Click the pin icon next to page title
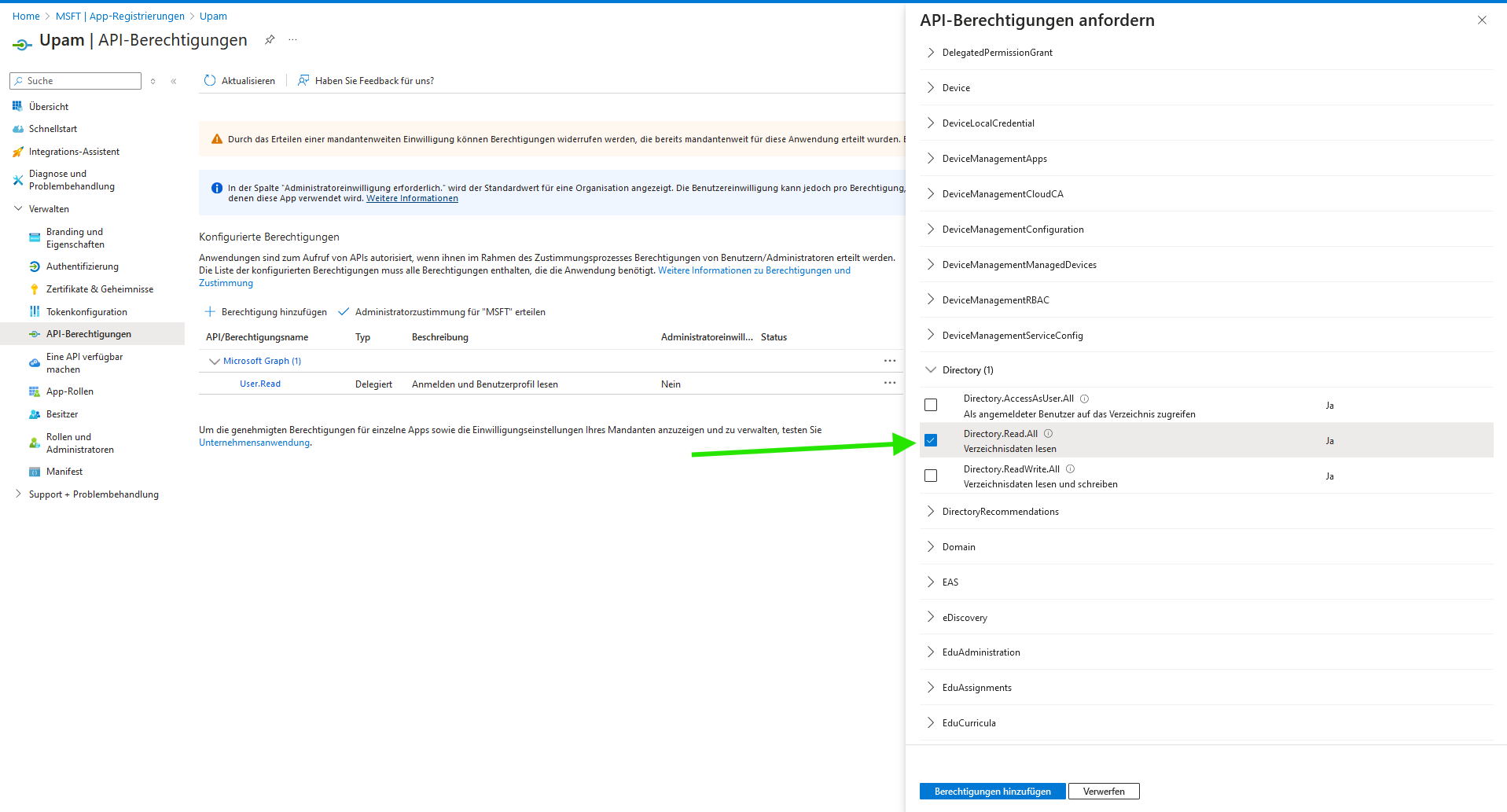Screen dimensions: 1507x812 point(270,40)
